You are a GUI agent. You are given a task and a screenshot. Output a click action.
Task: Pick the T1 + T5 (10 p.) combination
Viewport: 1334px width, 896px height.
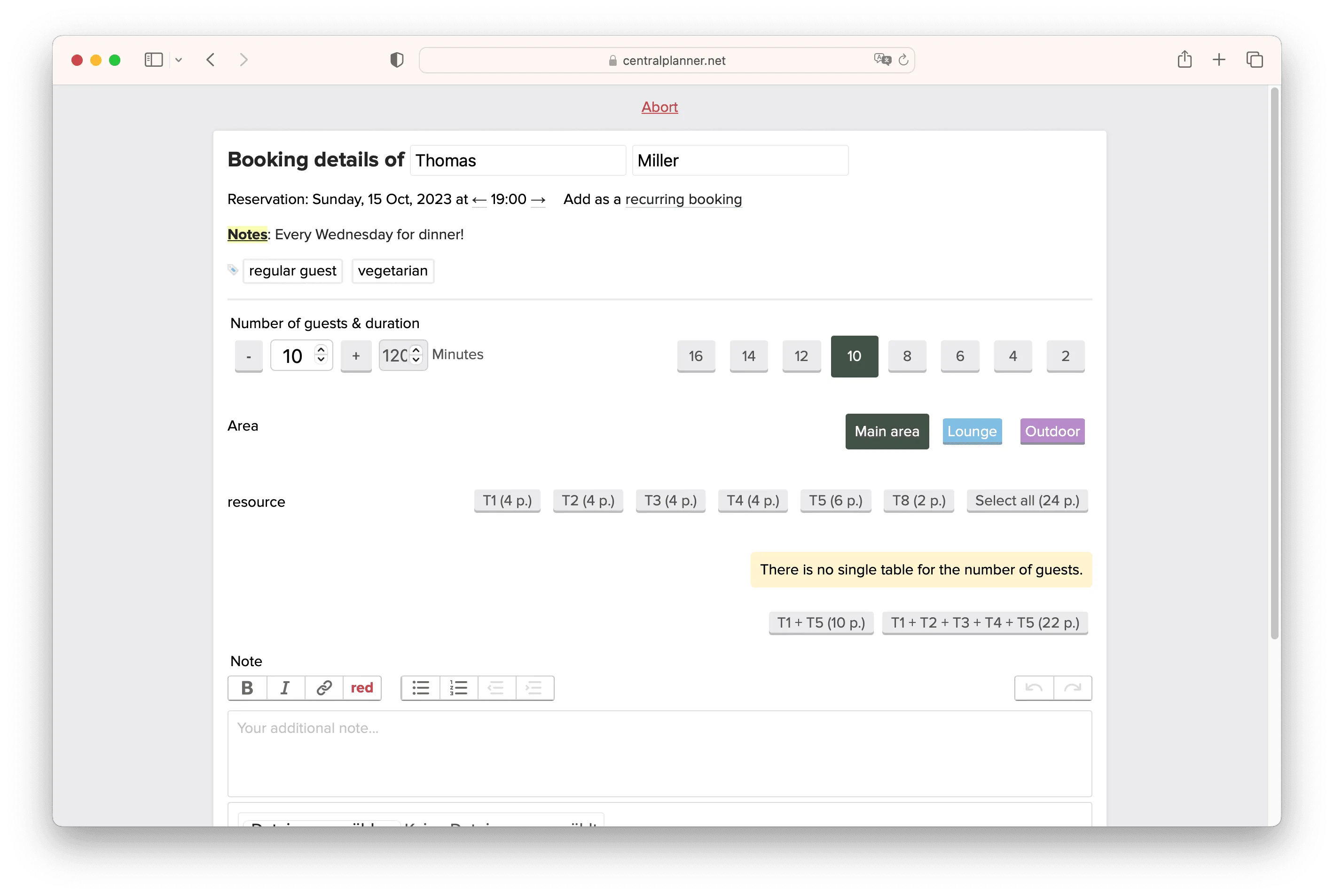tap(820, 622)
